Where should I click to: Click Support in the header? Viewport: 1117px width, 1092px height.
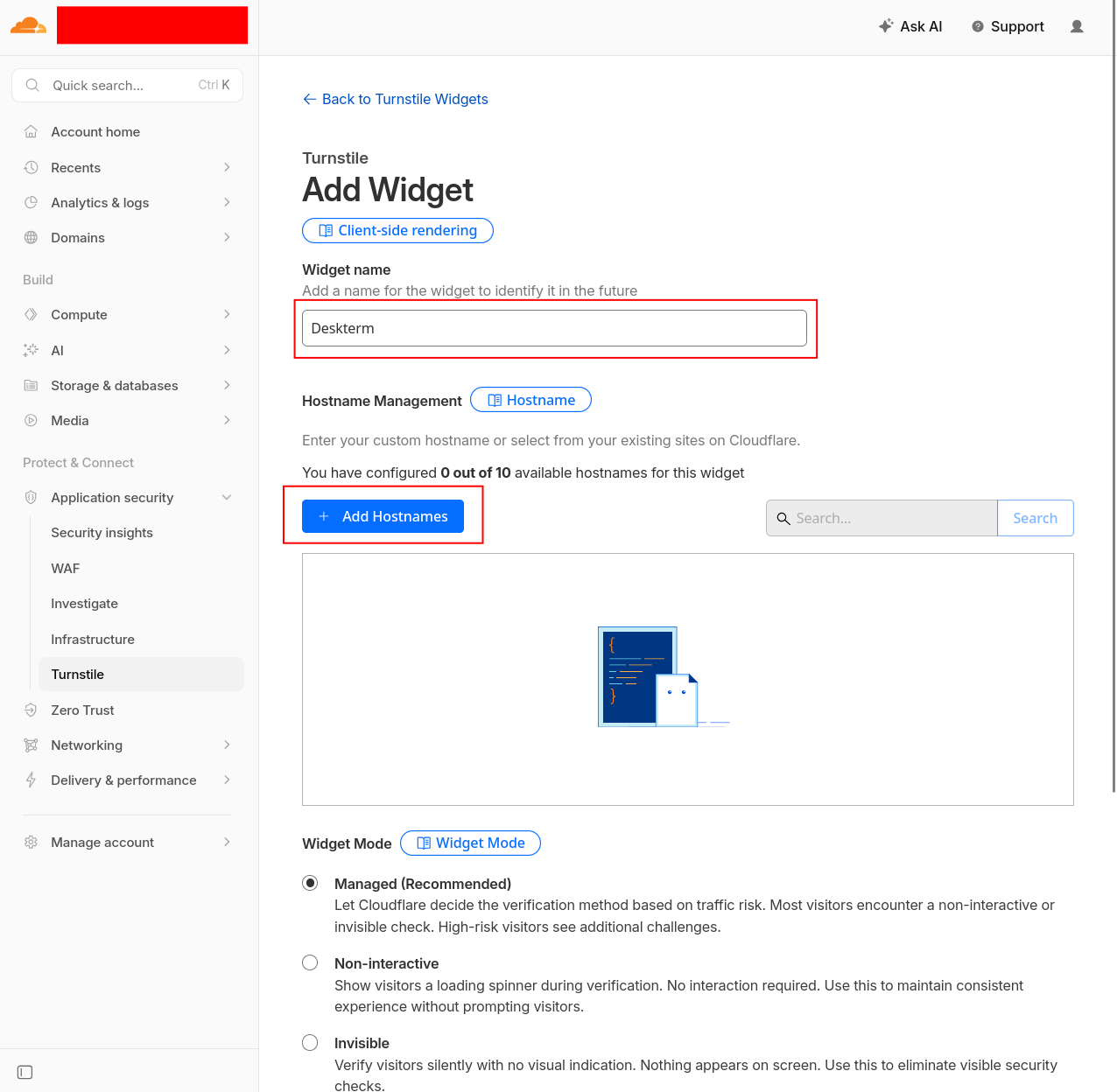(1008, 26)
